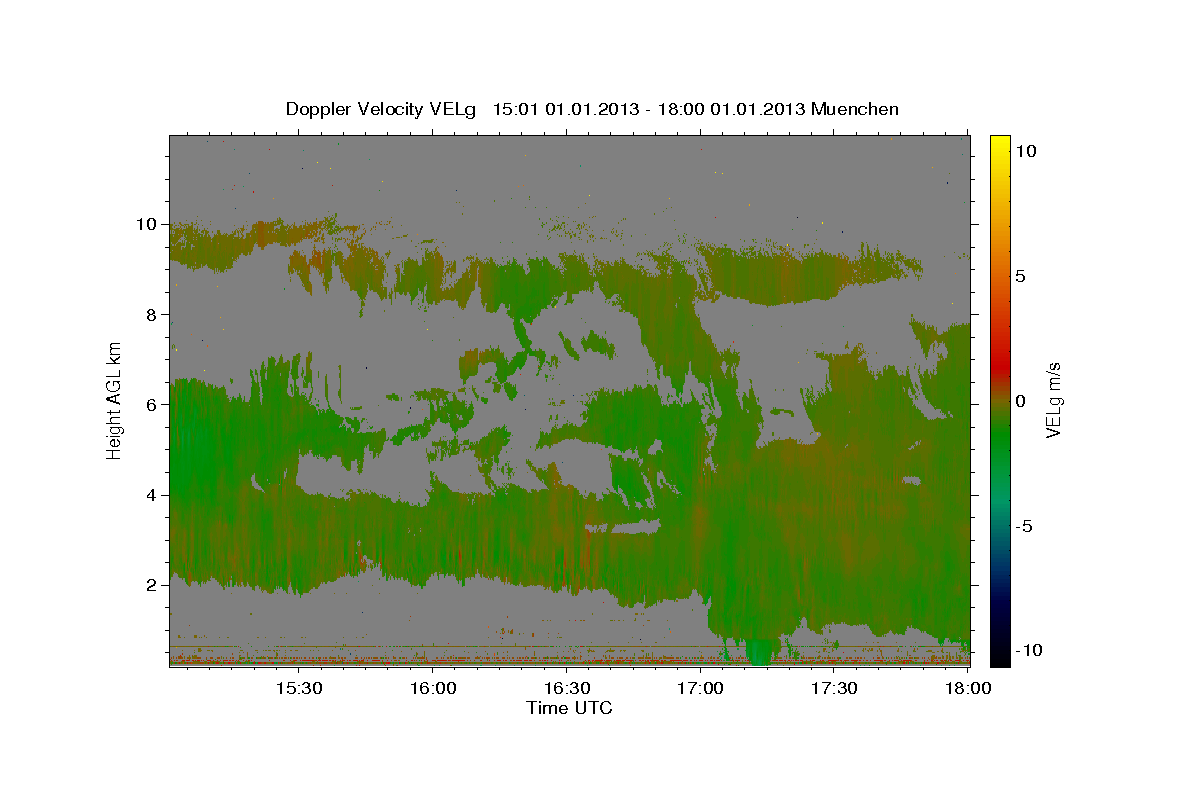The height and width of the screenshot is (800, 1200).
Task: Select the 'Muenchen' location text in title
Action: pos(856,109)
